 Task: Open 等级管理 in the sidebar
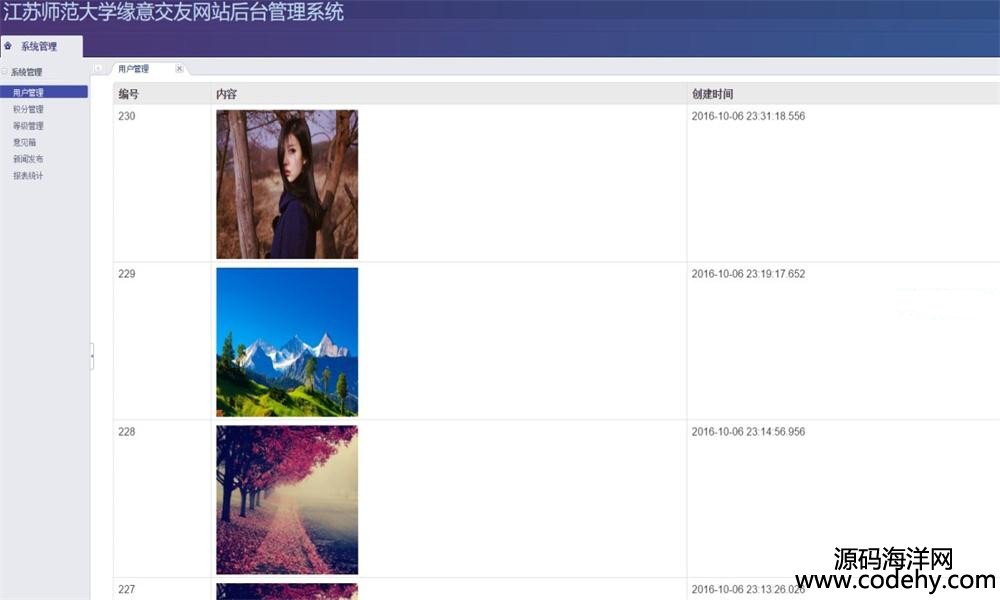click(28, 126)
